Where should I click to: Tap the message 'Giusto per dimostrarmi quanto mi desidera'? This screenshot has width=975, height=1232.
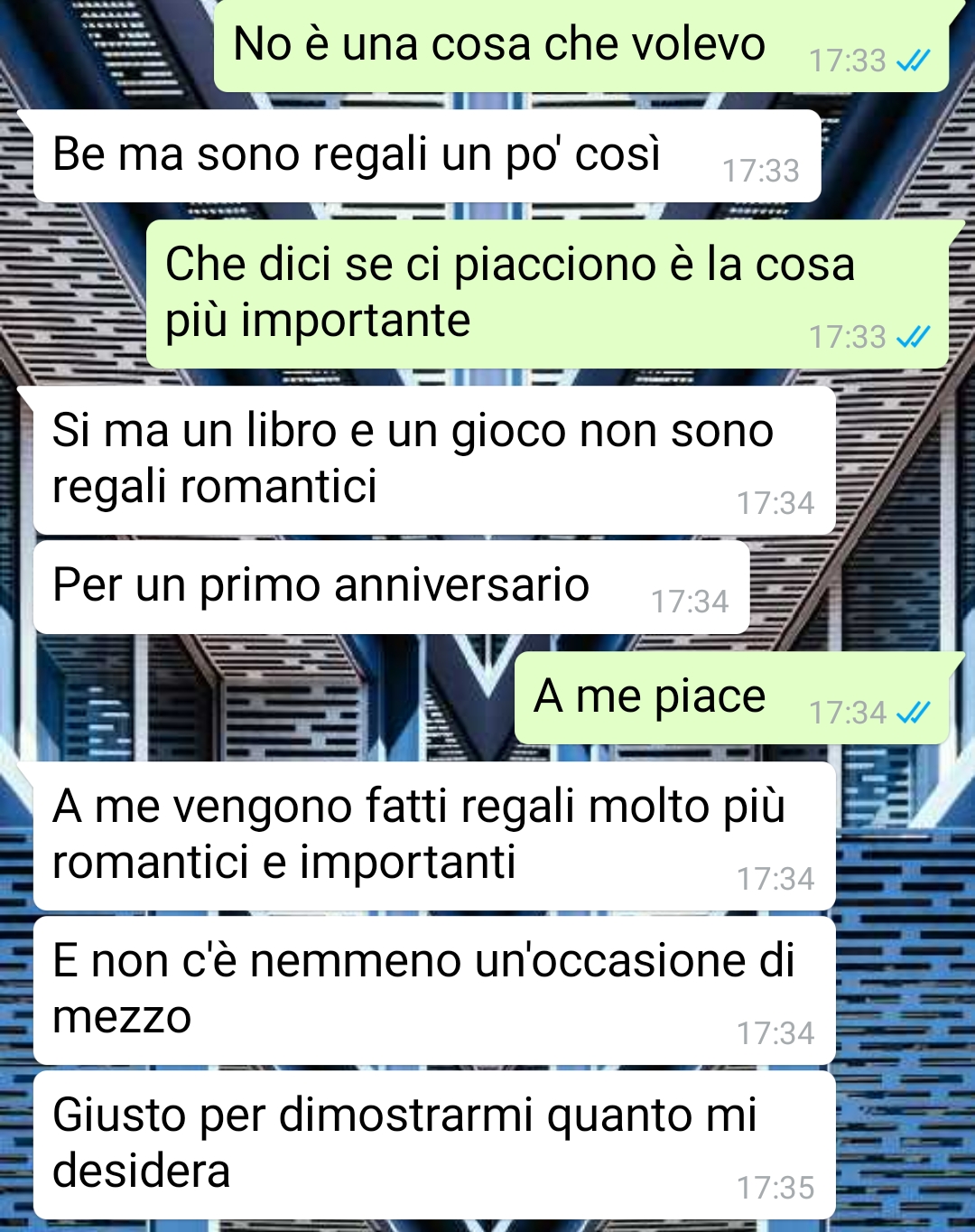[x=434, y=1144]
